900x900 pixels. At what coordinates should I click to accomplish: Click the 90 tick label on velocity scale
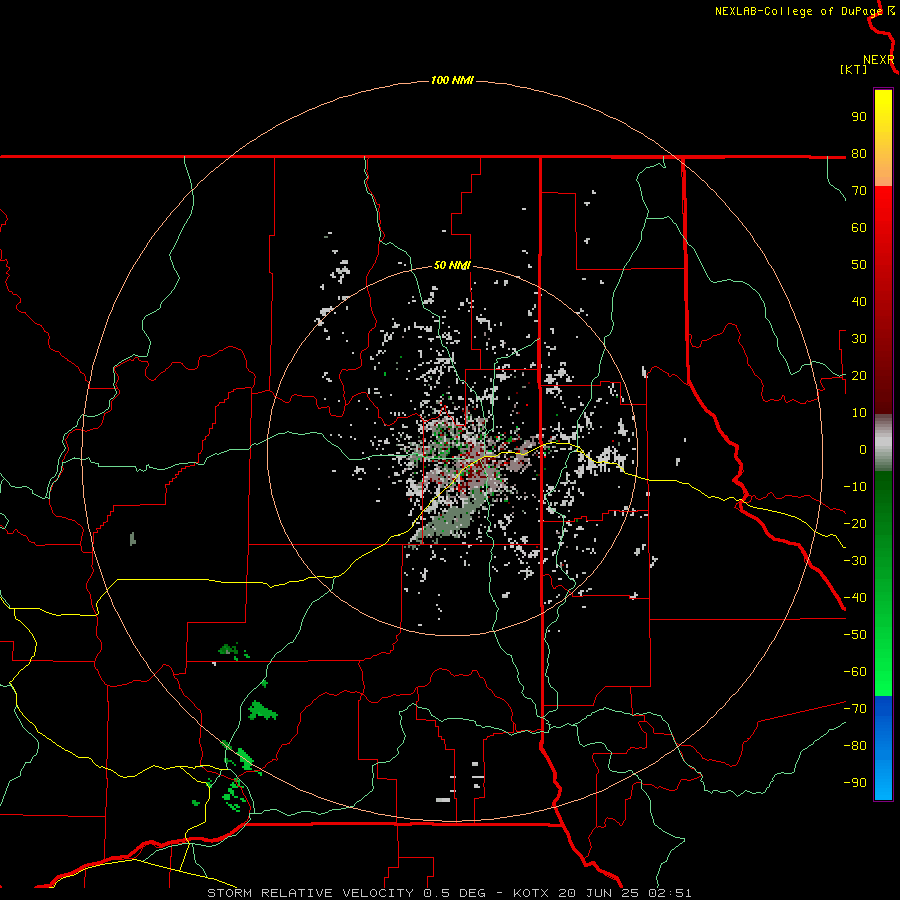[x=859, y=117]
